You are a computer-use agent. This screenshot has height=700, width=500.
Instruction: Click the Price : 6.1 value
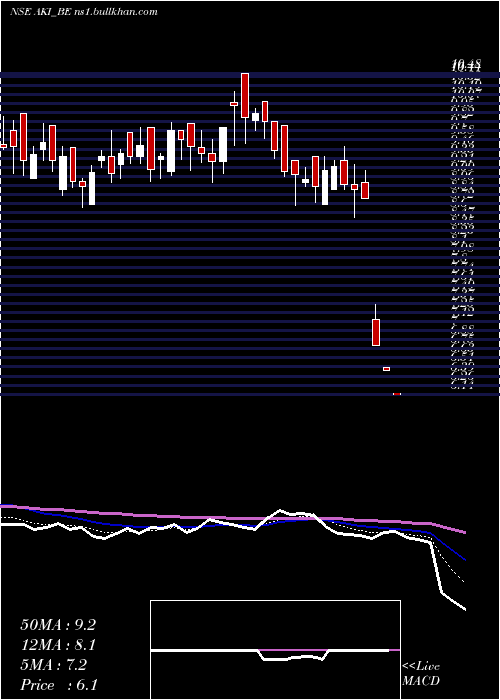[59, 685]
